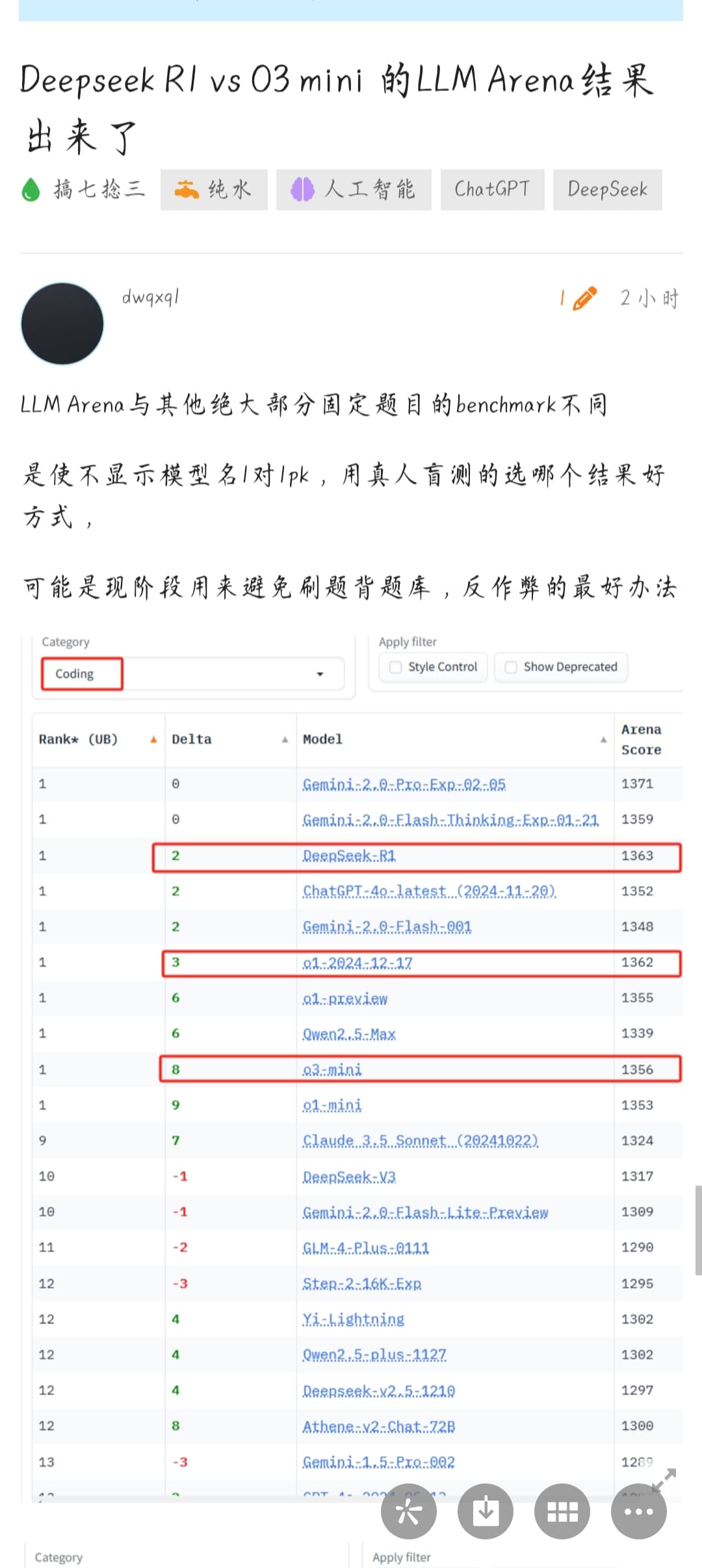Click the Yi-Lightning model link
702x1568 pixels.
[354, 1320]
